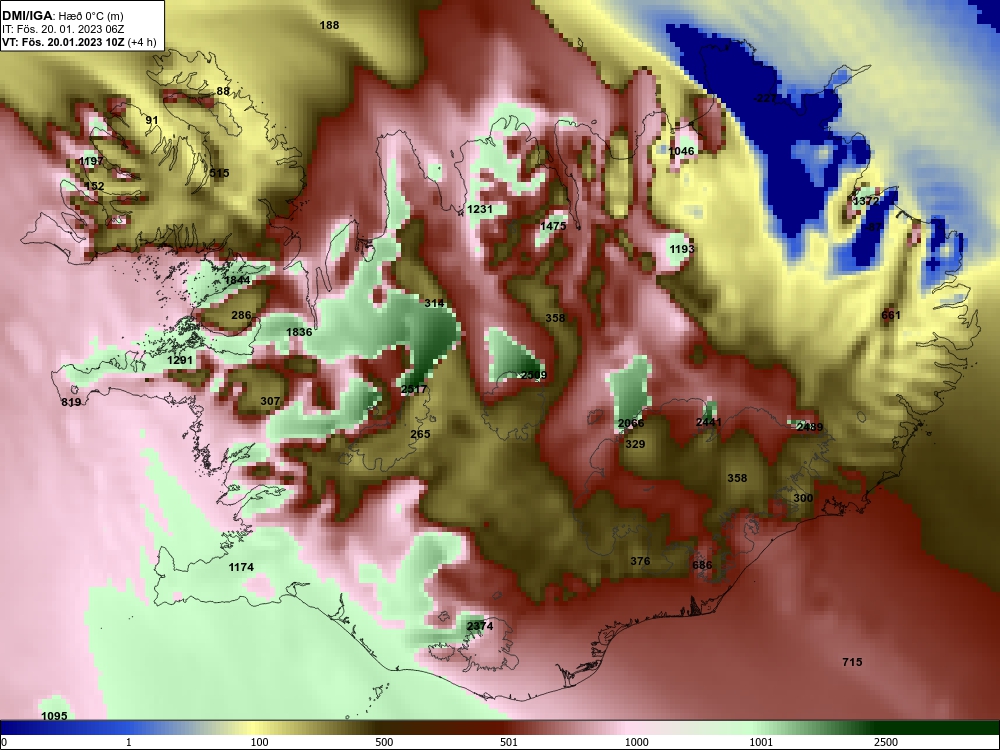The width and height of the screenshot is (1000, 750).
Task: Click the 300 height value
Action: [803, 498]
